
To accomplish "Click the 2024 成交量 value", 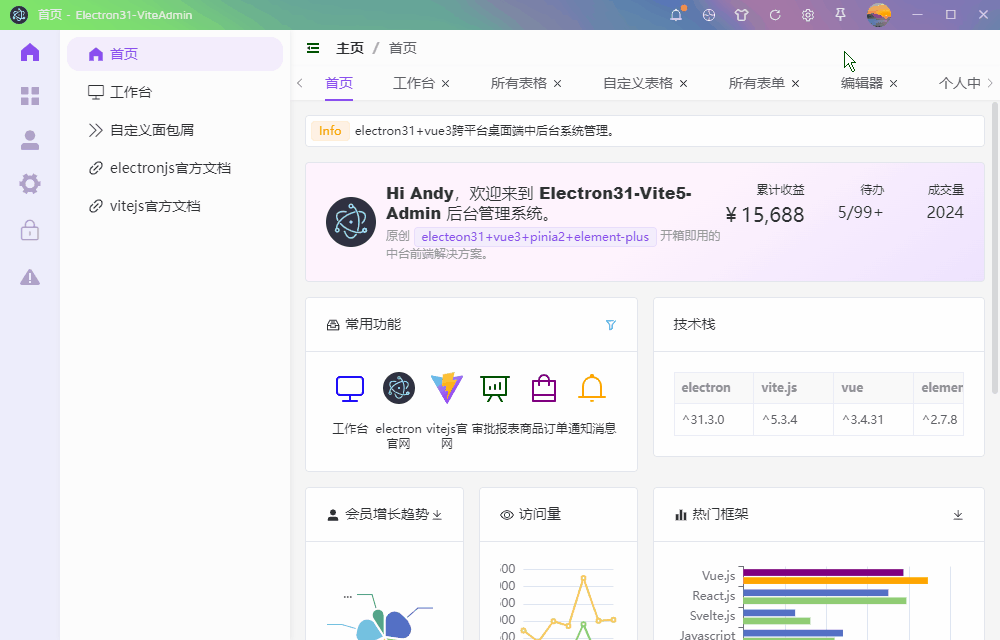I will (945, 212).
